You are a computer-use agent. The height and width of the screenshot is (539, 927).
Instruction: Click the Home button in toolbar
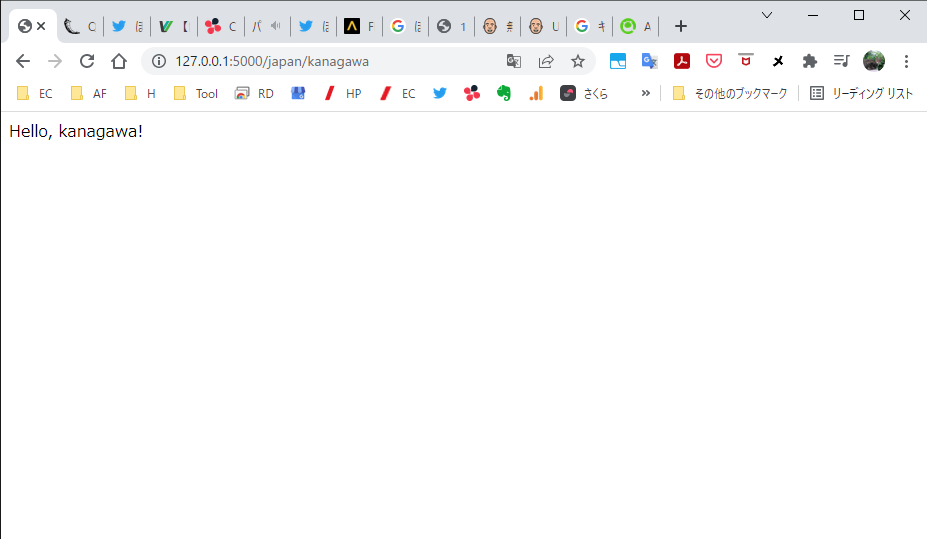point(119,61)
